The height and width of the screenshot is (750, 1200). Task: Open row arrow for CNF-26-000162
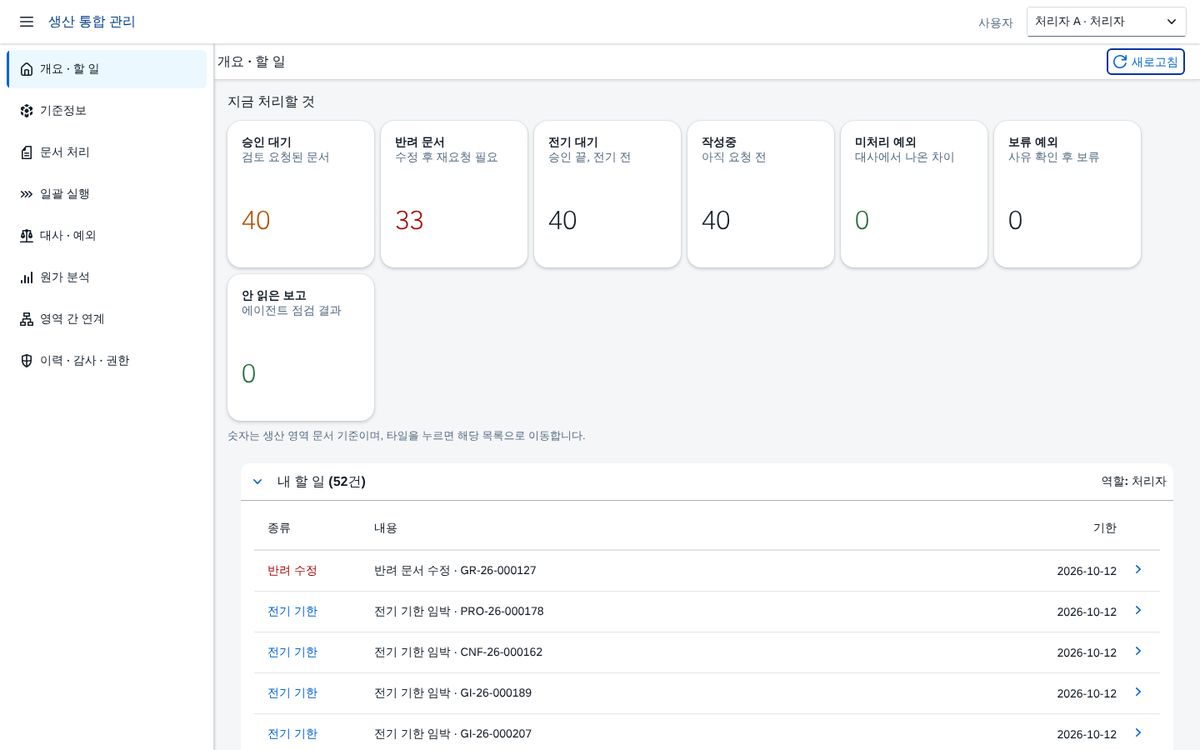click(1138, 651)
